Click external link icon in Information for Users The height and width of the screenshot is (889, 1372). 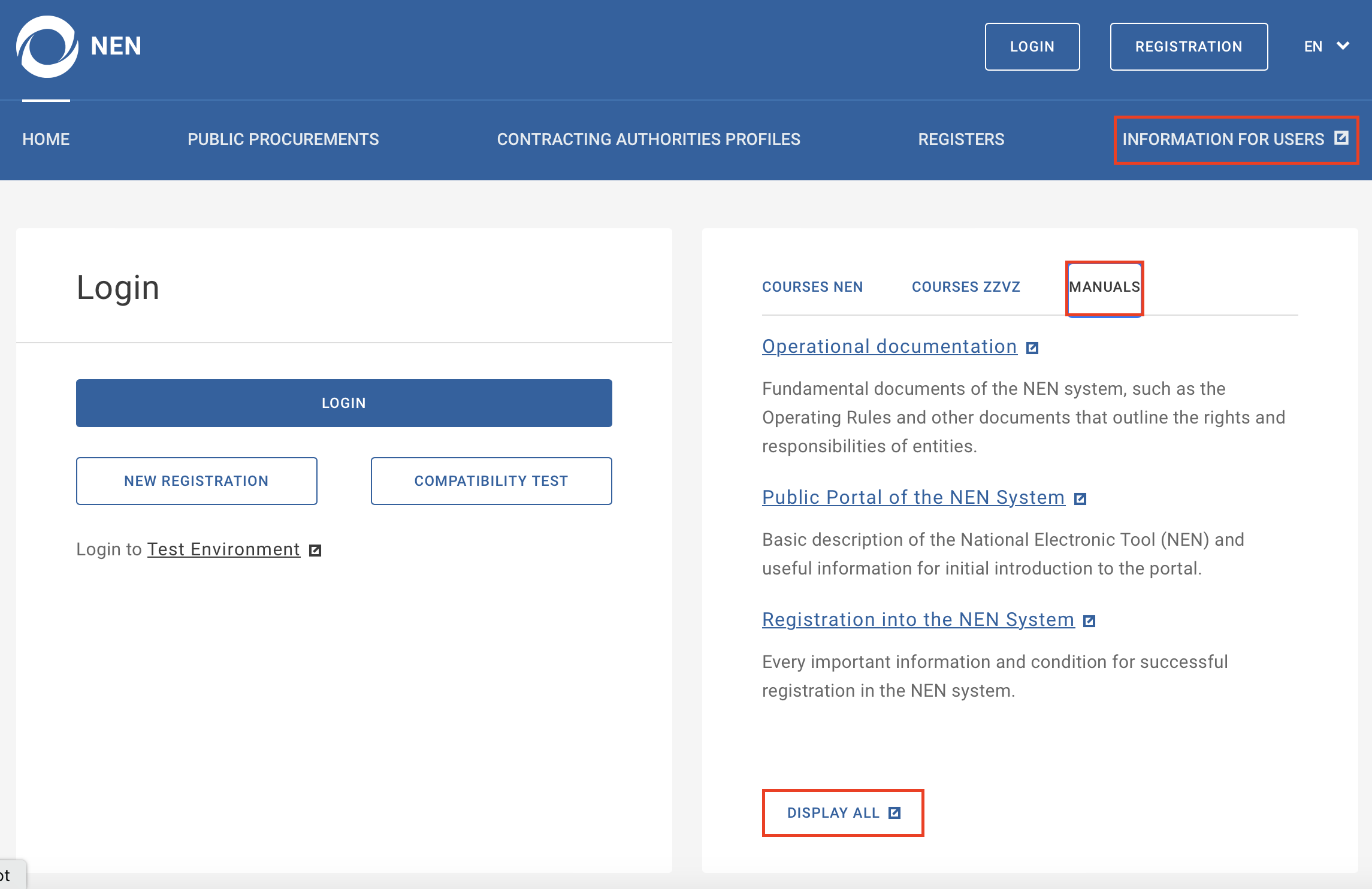tap(1341, 138)
